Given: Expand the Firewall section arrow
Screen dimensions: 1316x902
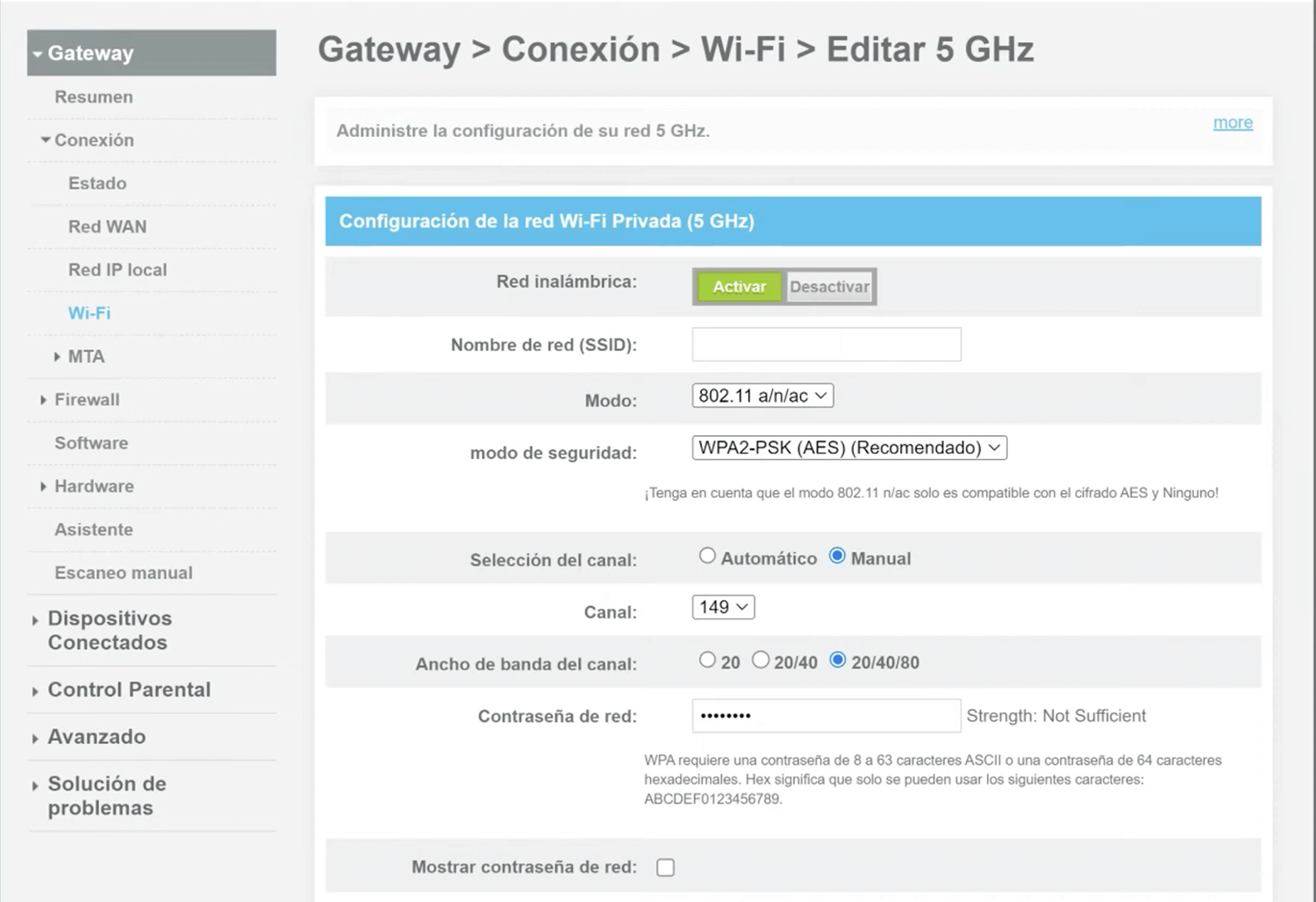Looking at the screenshot, I should click(43, 400).
